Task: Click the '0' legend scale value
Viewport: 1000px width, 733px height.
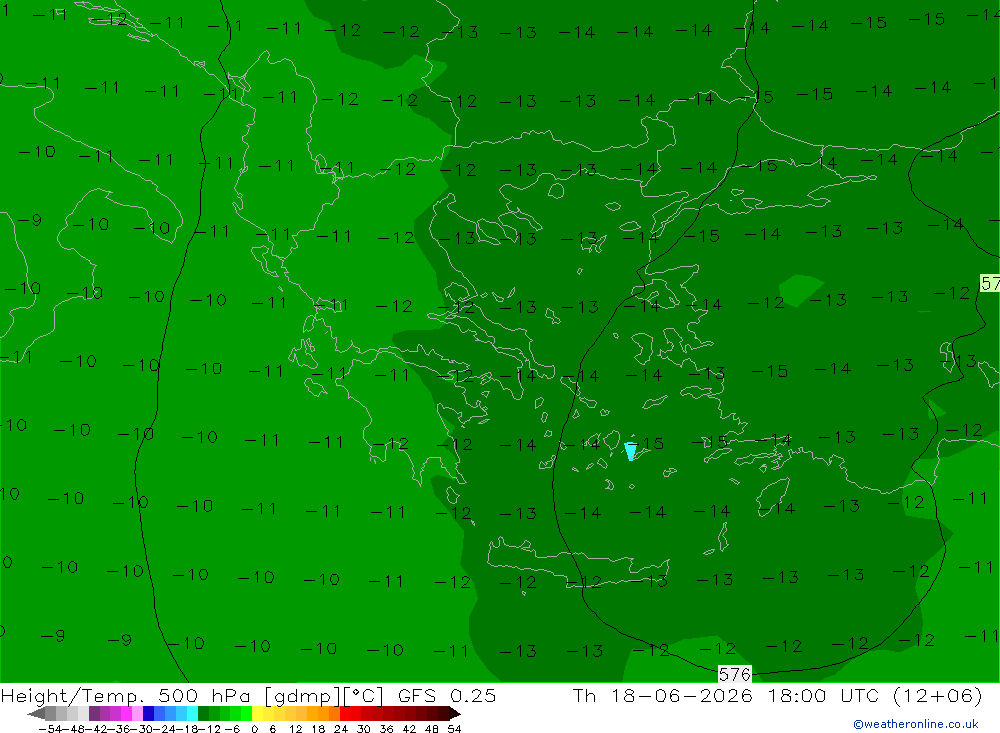Action: click(x=254, y=729)
